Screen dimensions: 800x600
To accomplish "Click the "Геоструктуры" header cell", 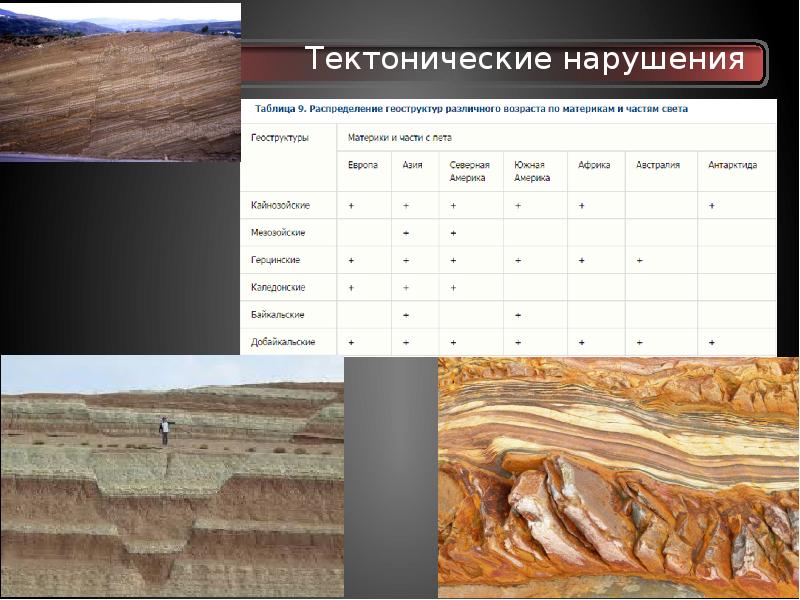I will [280, 137].
